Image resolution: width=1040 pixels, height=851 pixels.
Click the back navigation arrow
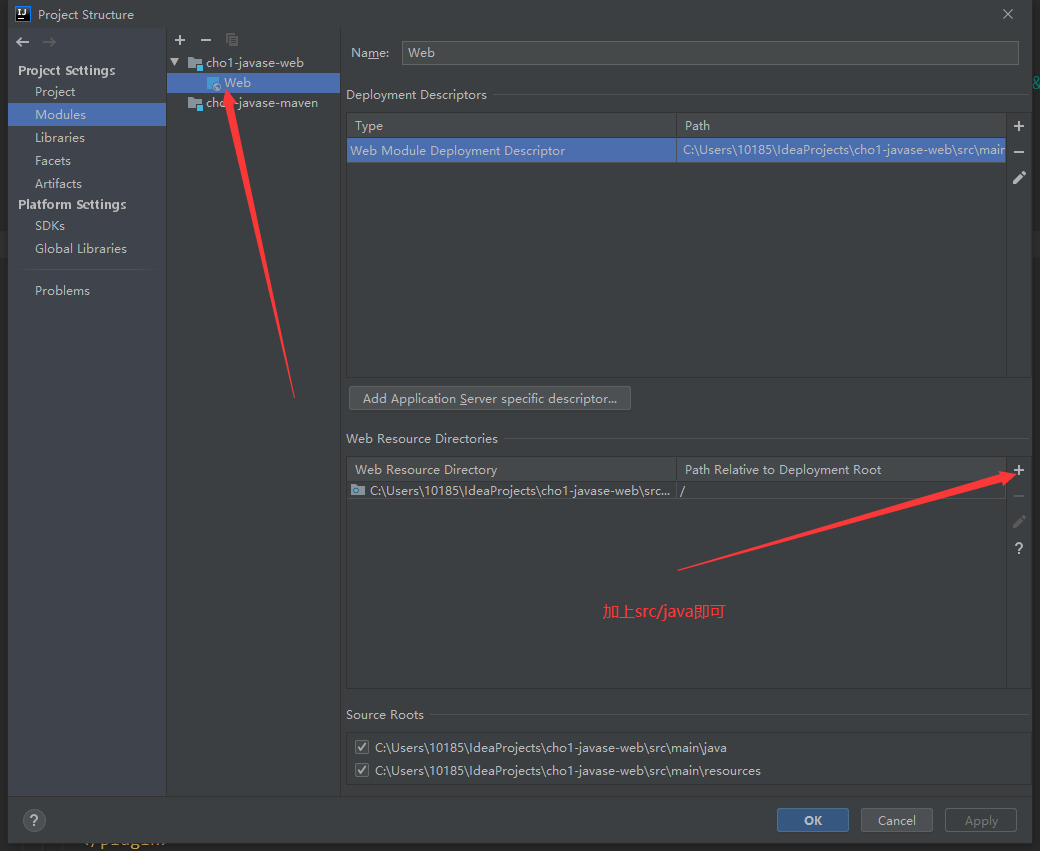tap(23, 42)
